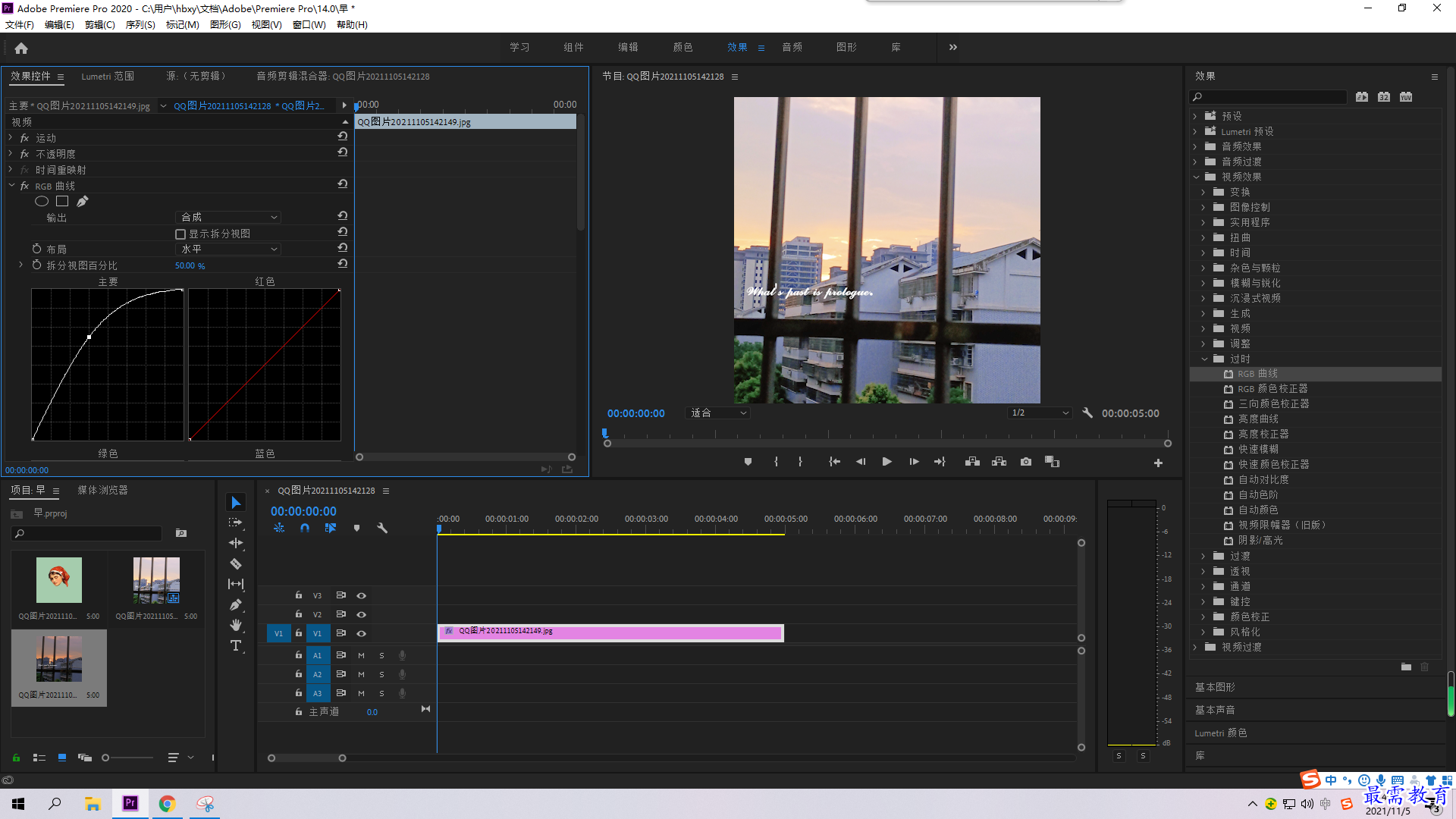
Task: Click new bin icon in Project panel
Action: [181, 533]
